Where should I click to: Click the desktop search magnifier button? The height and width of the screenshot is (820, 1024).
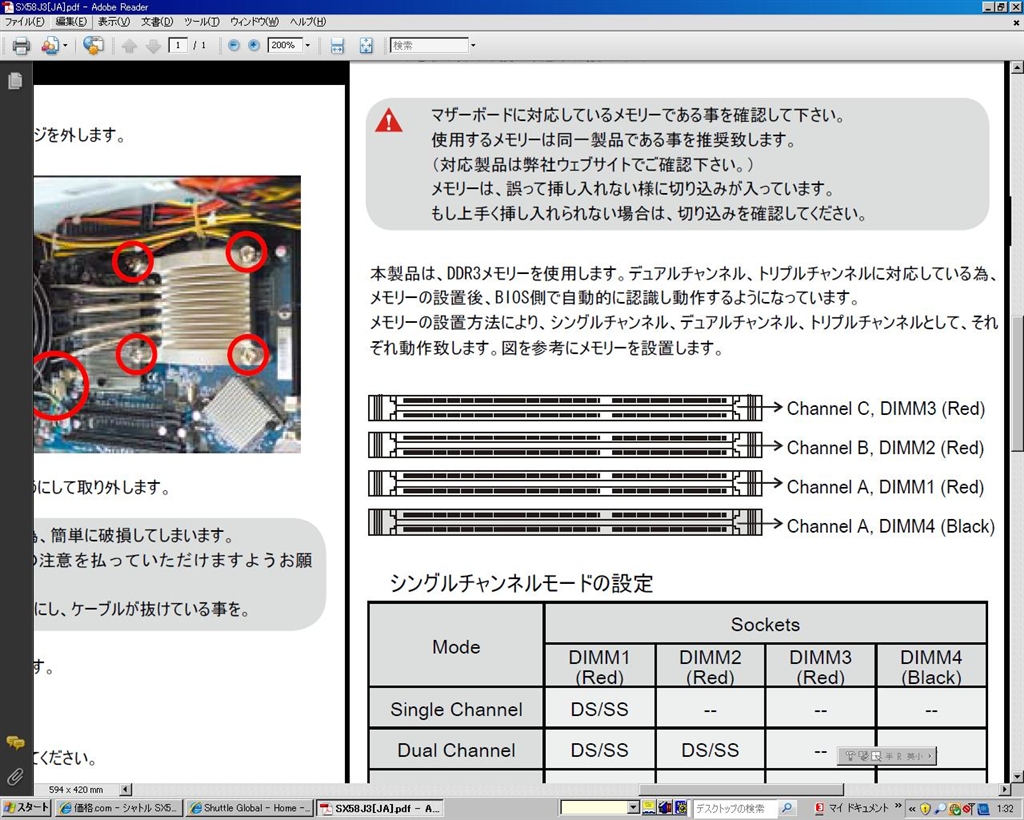[787, 808]
